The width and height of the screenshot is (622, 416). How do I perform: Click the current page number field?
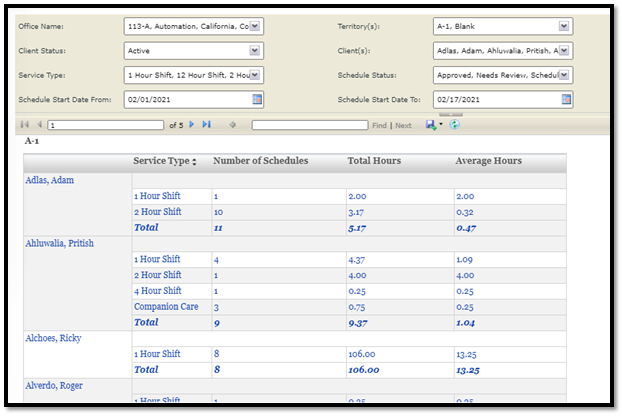click(105, 125)
